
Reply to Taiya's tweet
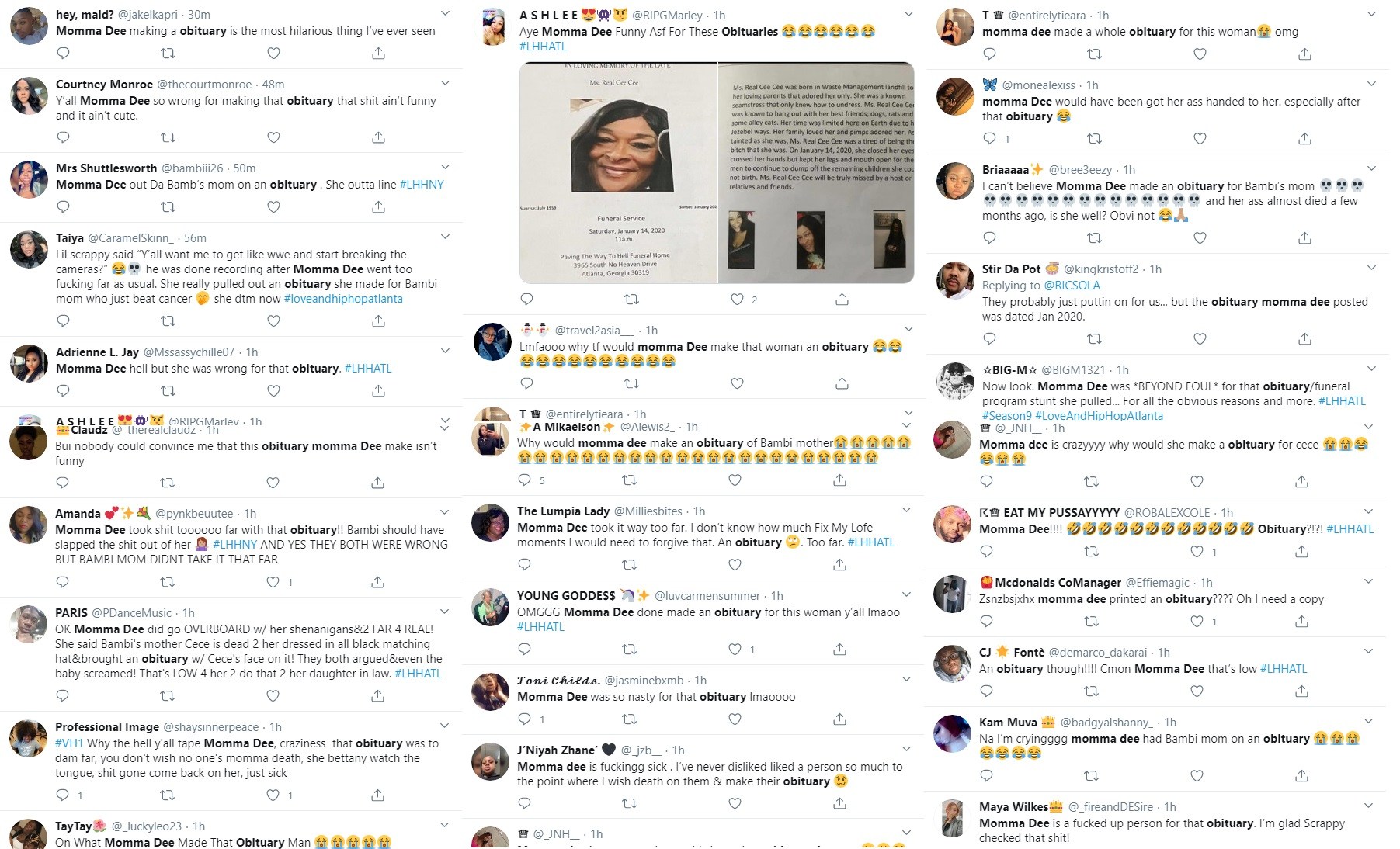coord(64,321)
